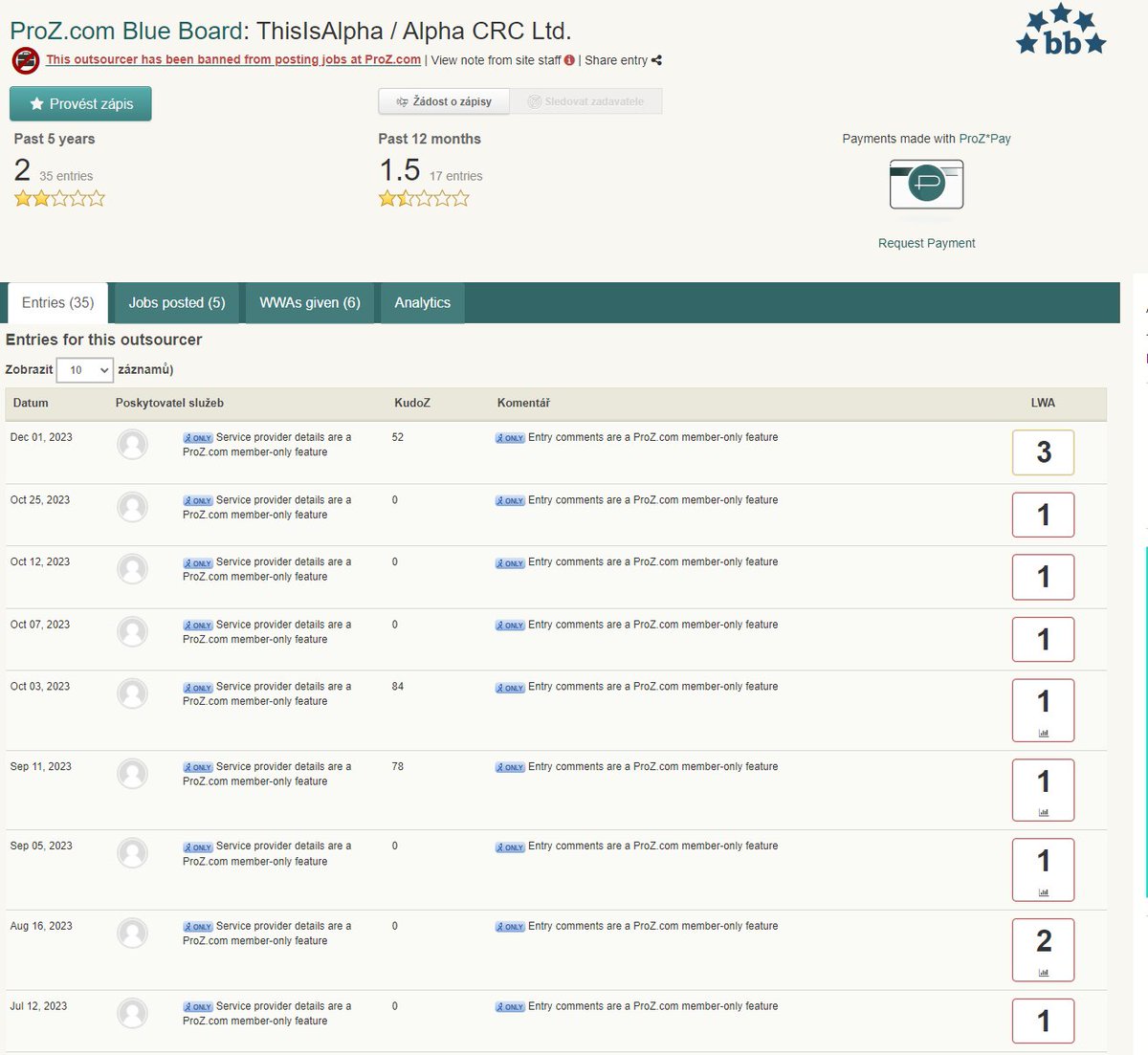The height and width of the screenshot is (1055, 1148).
Task: Click the banned outsourcer warning icon
Action: pyautogui.click(x=26, y=60)
